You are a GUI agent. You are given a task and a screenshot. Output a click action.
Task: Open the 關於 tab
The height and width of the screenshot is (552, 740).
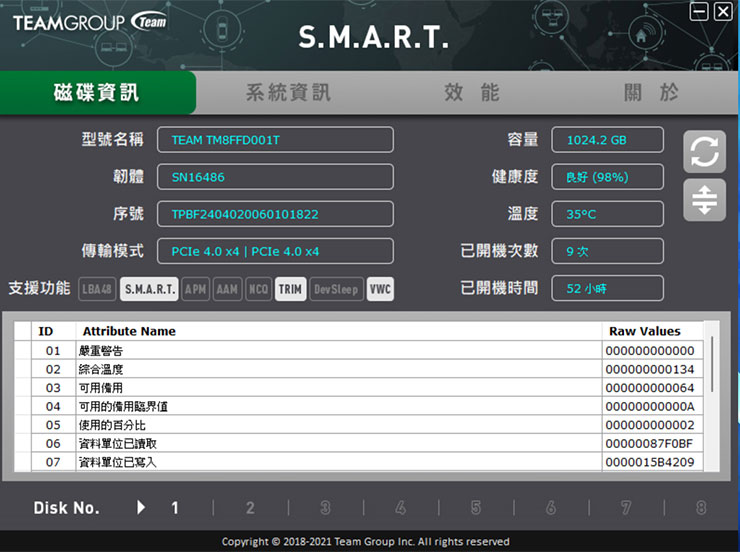[651, 92]
